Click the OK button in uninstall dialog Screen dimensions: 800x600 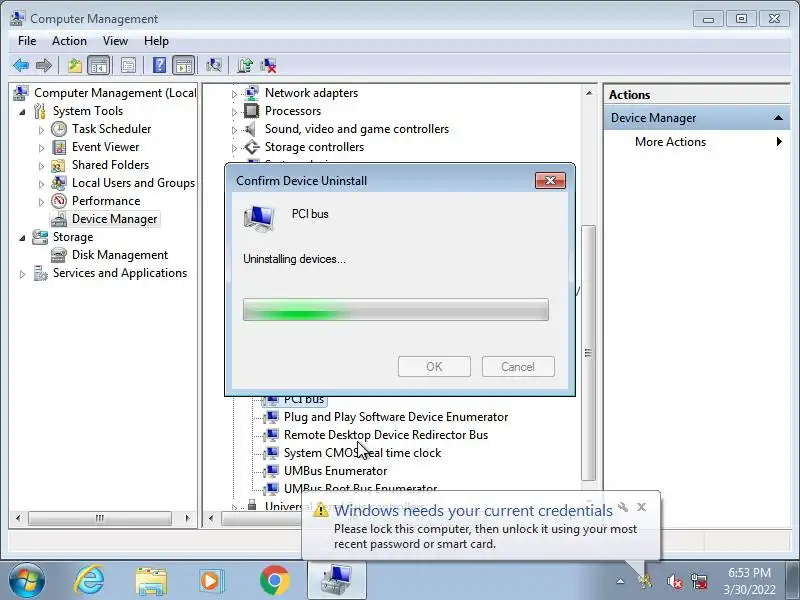click(434, 367)
